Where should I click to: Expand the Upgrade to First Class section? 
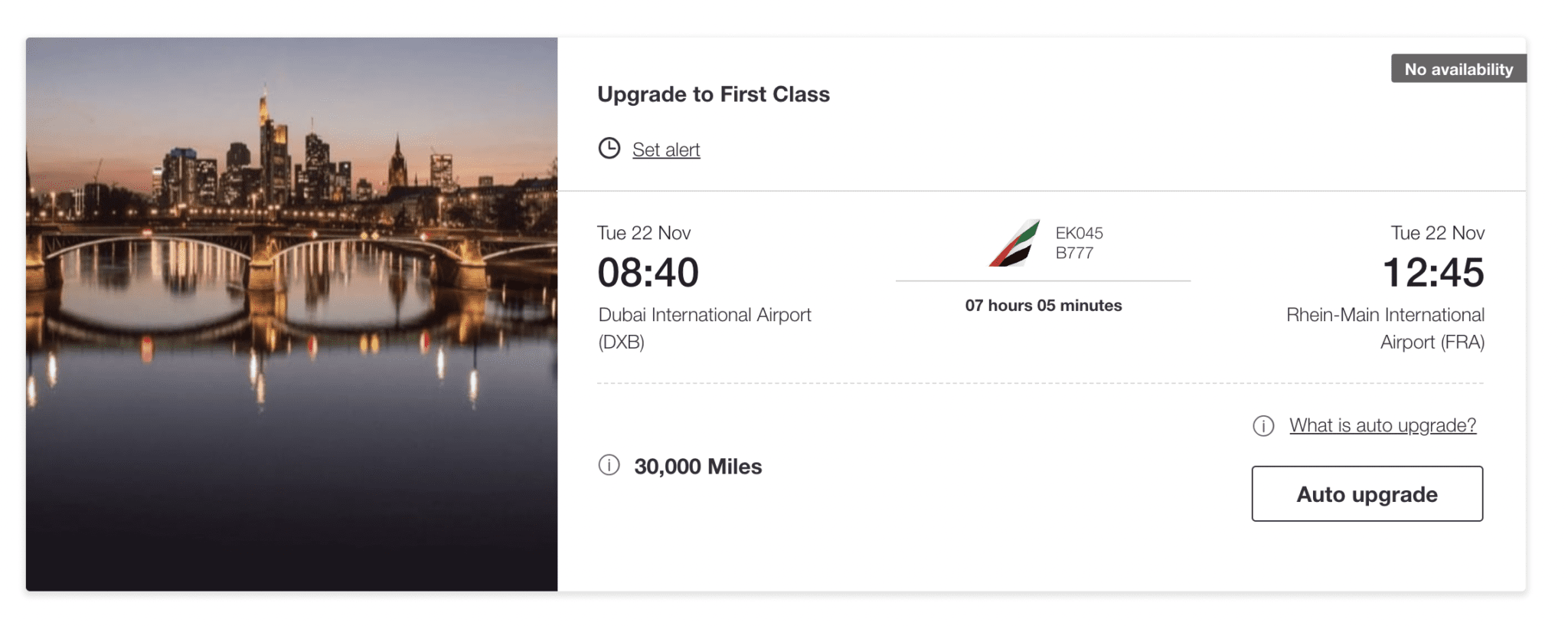[x=713, y=94]
